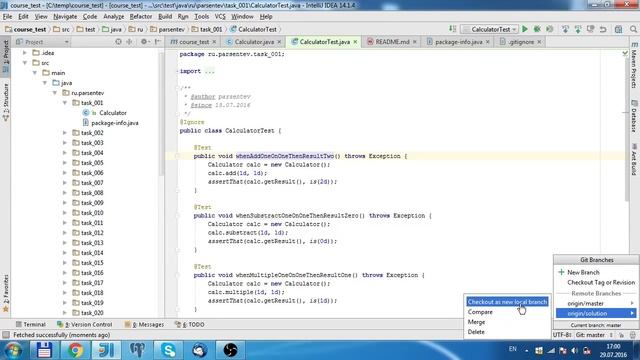Switch to the .gitignore tab
The image size is (640, 360).
pos(521,42)
